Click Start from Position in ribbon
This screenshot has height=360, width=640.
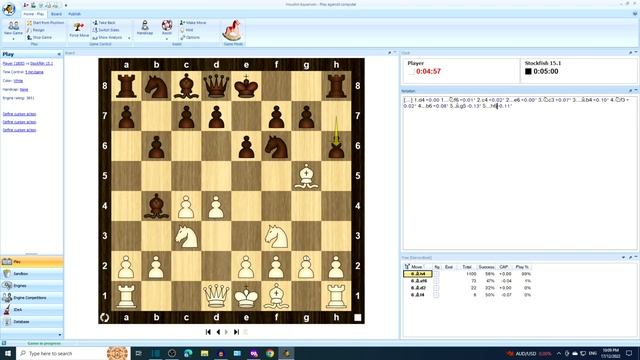pos(45,23)
